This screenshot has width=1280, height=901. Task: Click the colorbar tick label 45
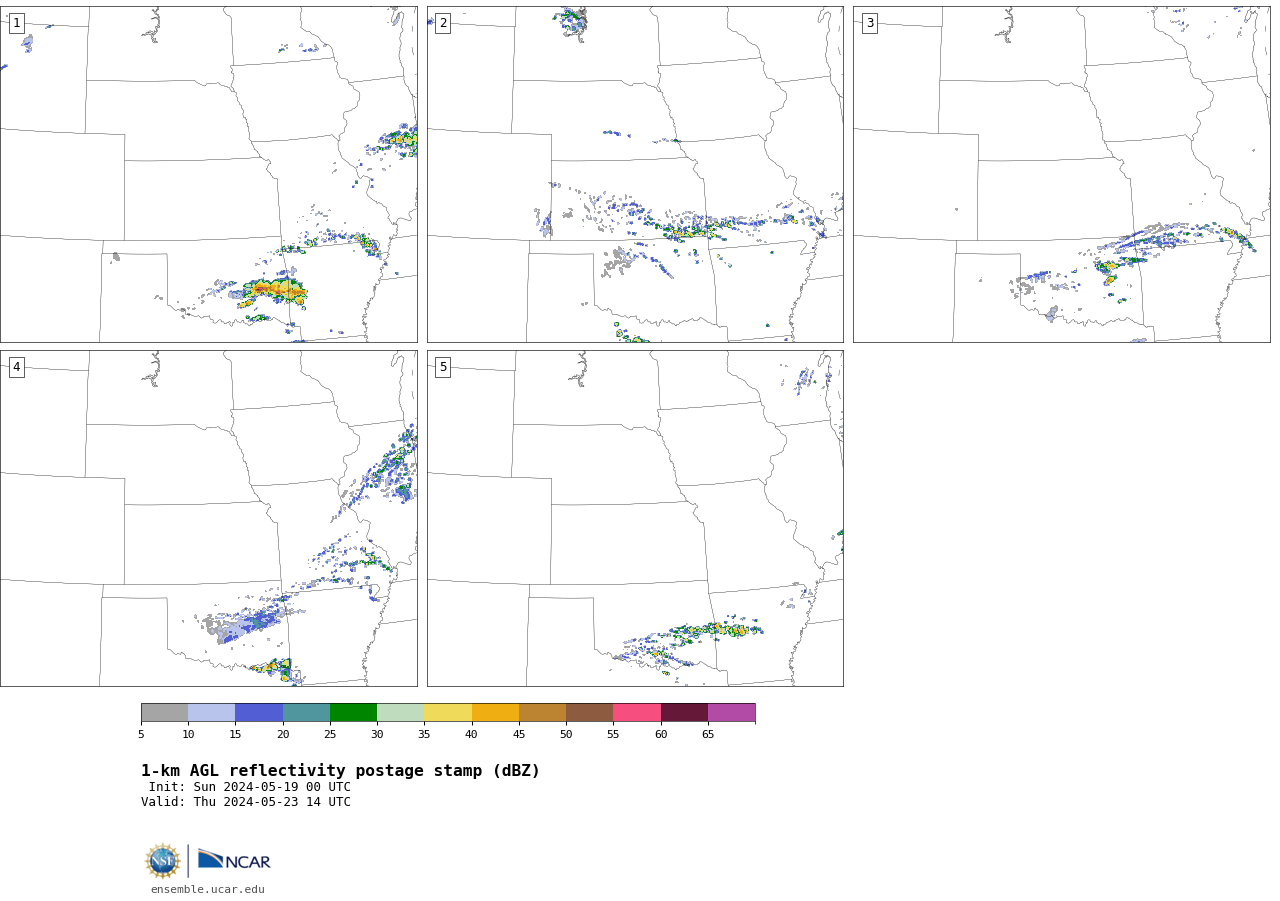pyautogui.click(x=519, y=735)
